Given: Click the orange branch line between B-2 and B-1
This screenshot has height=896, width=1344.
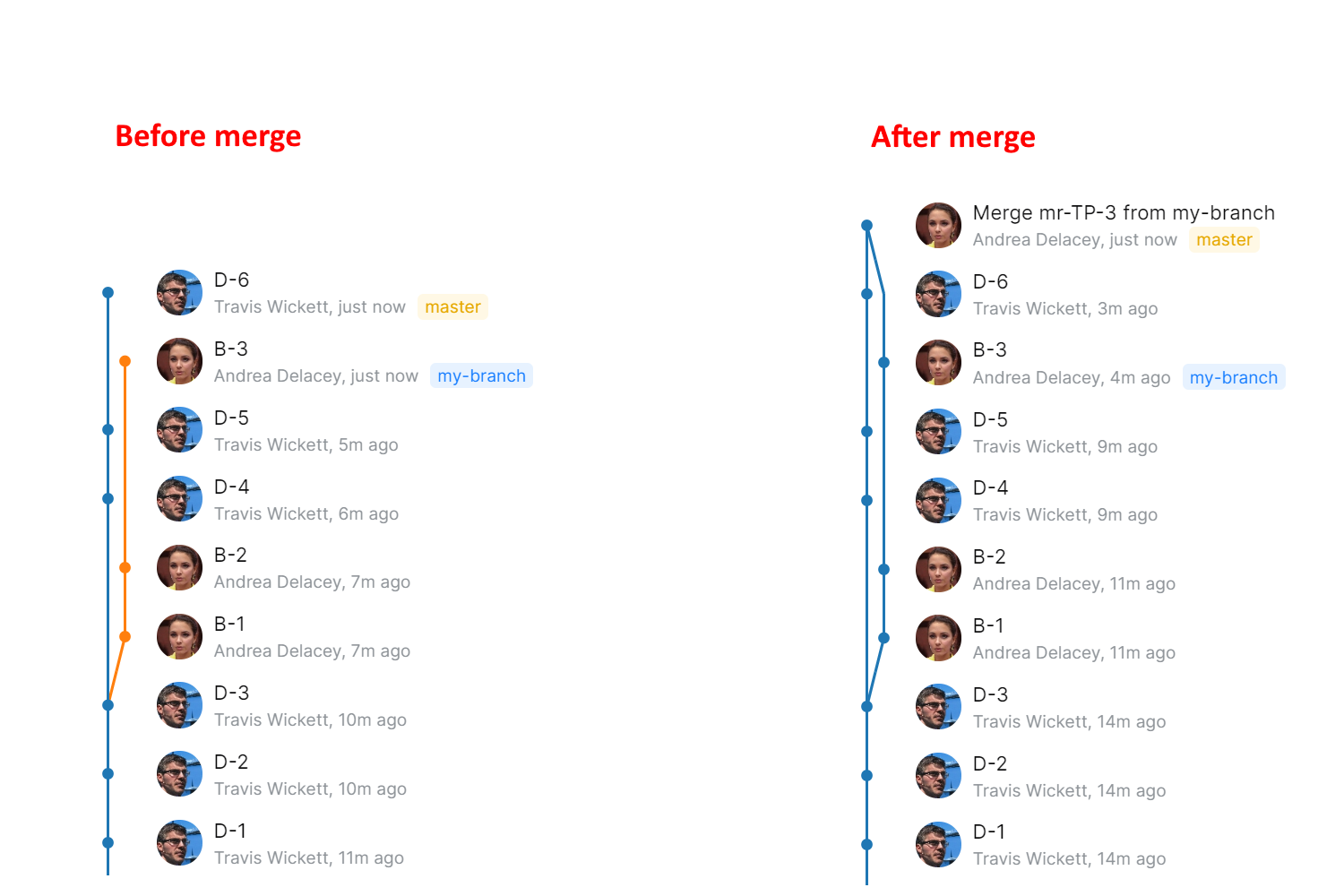Looking at the screenshot, I should 125,602.
